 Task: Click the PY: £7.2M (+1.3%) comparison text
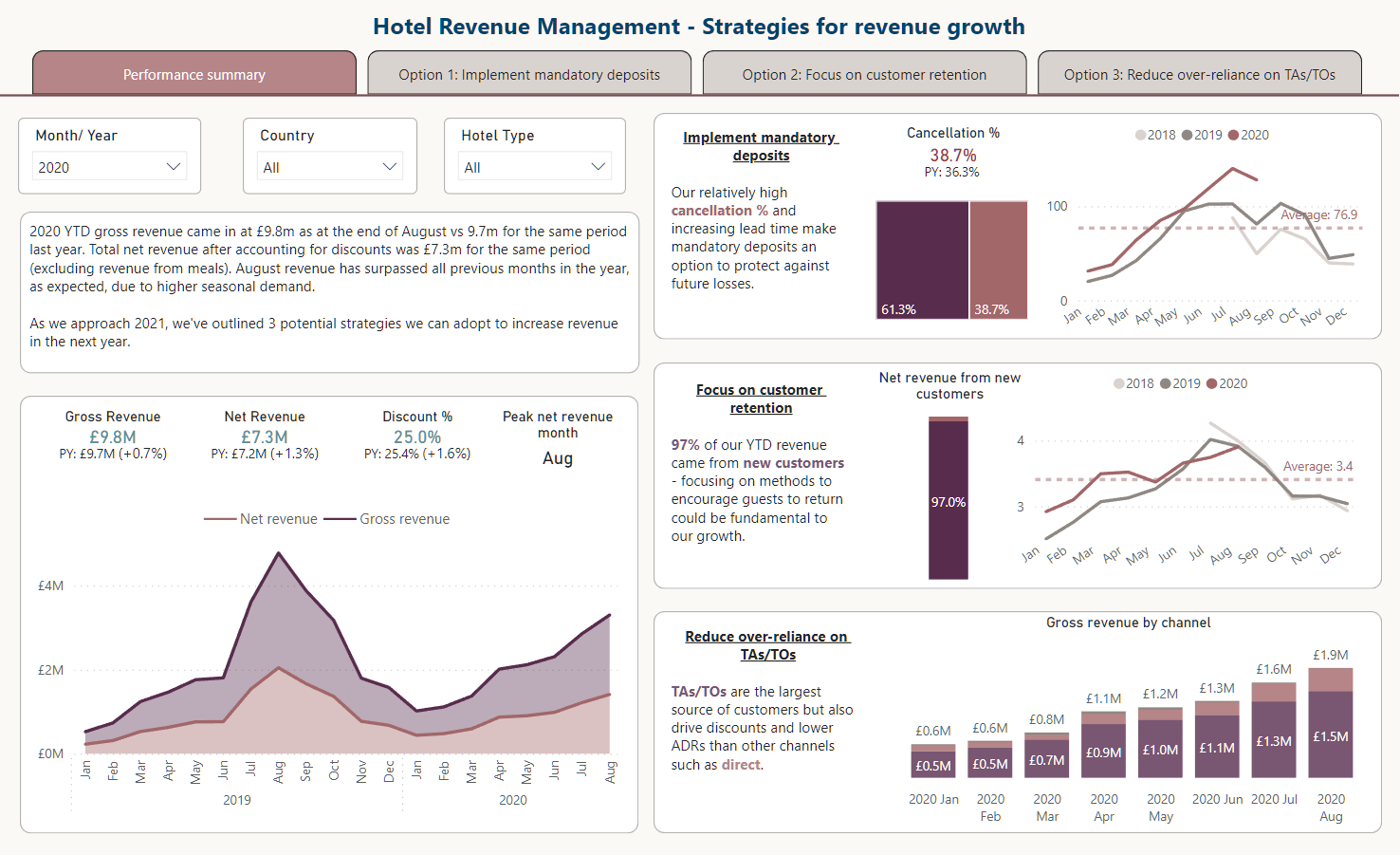tap(265, 454)
